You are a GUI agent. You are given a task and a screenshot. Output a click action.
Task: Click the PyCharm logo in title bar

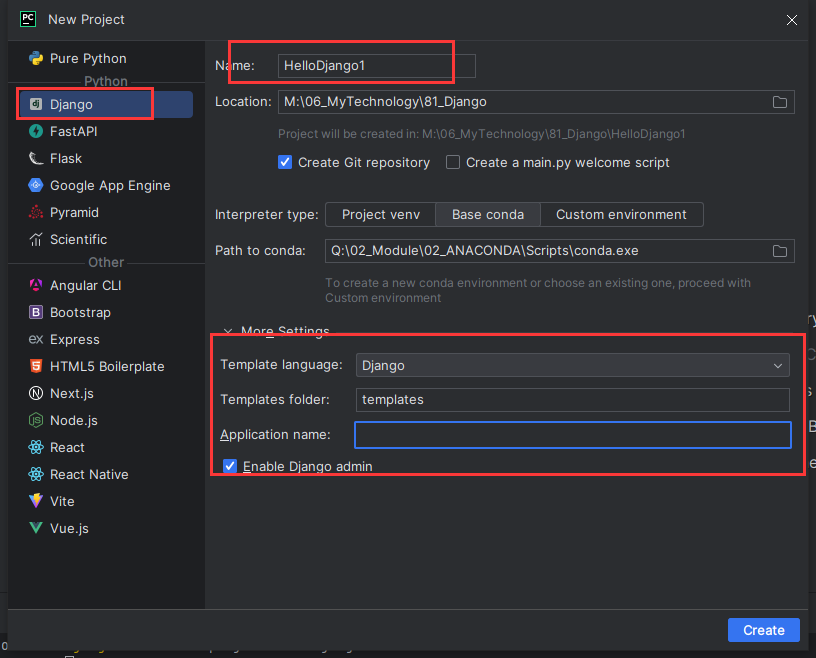coord(28,19)
